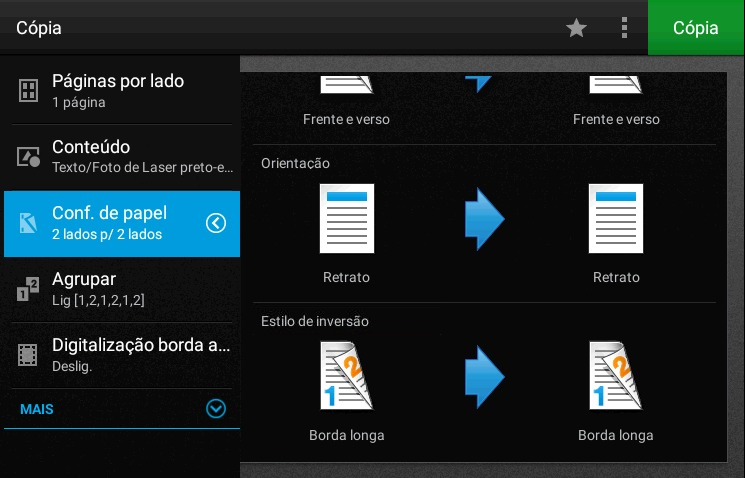Click the Conteúdo setting icon
The width and height of the screenshot is (745, 478).
point(28,157)
